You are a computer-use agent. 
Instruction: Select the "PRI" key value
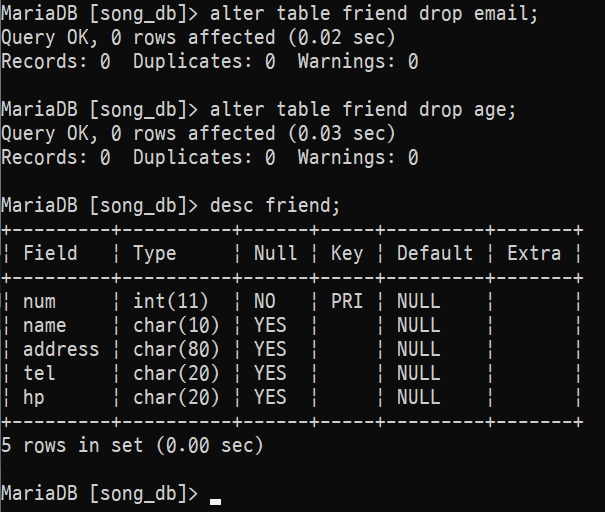(x=347, y=301)
